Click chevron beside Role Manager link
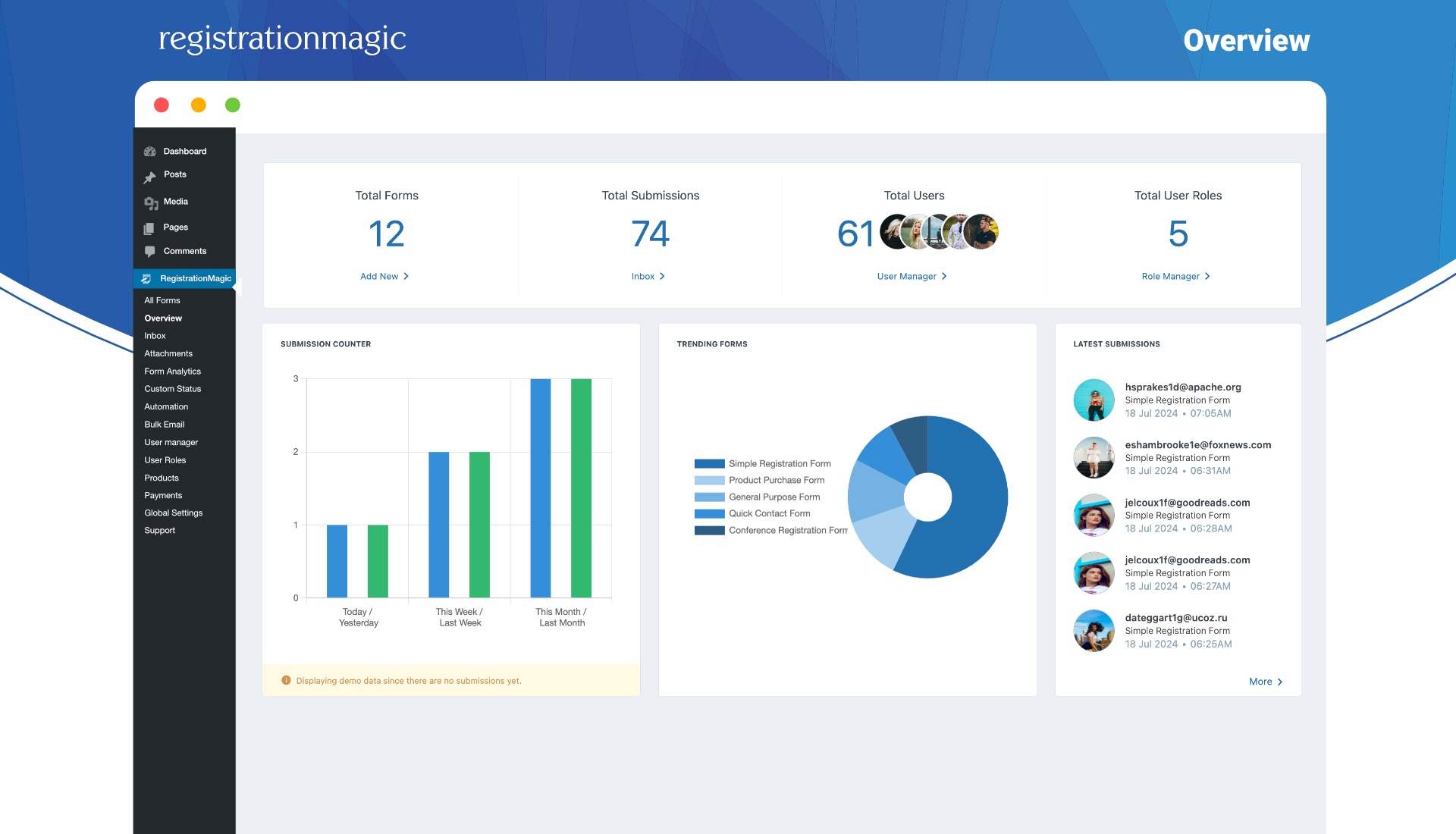 1207,277
